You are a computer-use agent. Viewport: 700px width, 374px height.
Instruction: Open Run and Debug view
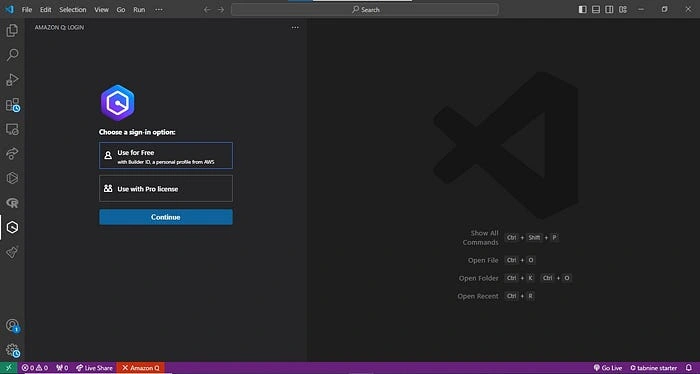coord(12,79)
